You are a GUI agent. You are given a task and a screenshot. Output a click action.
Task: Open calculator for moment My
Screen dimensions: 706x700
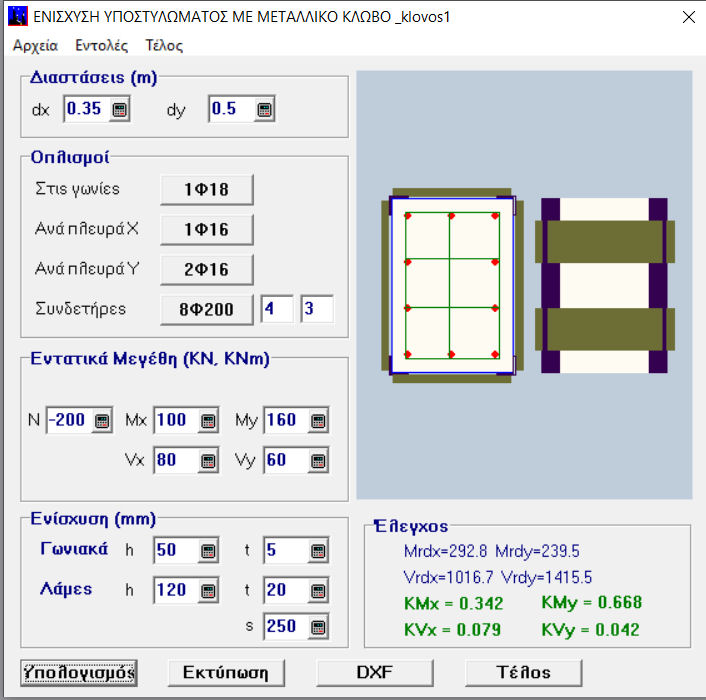pos(318,421)
